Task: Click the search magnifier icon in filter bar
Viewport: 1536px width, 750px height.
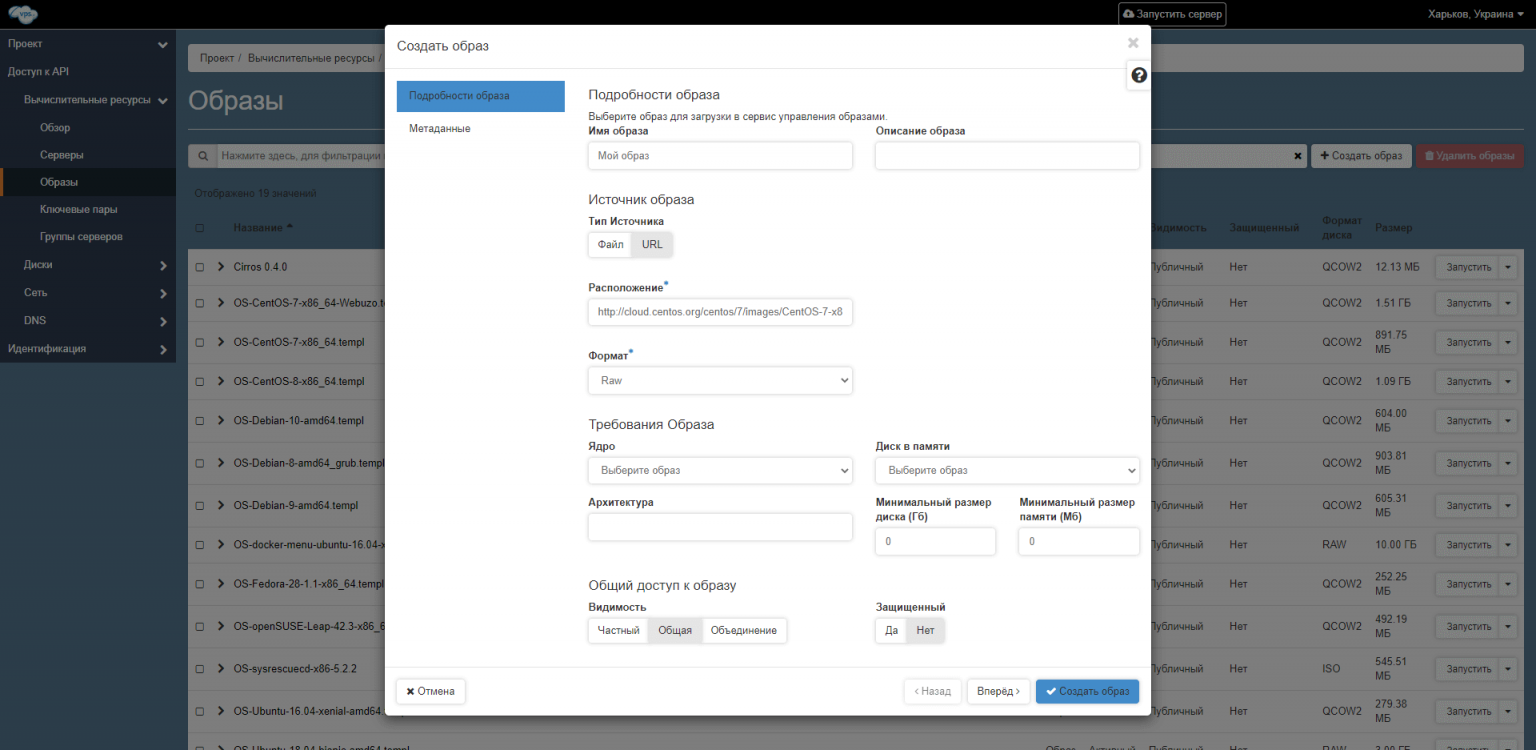Action: 202,156
